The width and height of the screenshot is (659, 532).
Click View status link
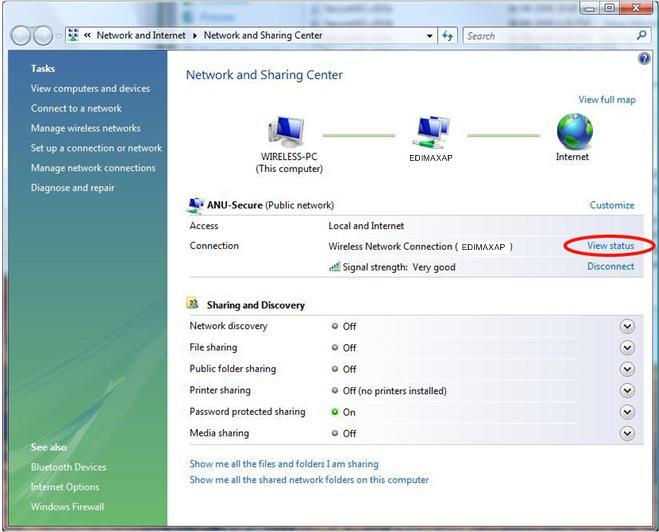click(611, 245)
